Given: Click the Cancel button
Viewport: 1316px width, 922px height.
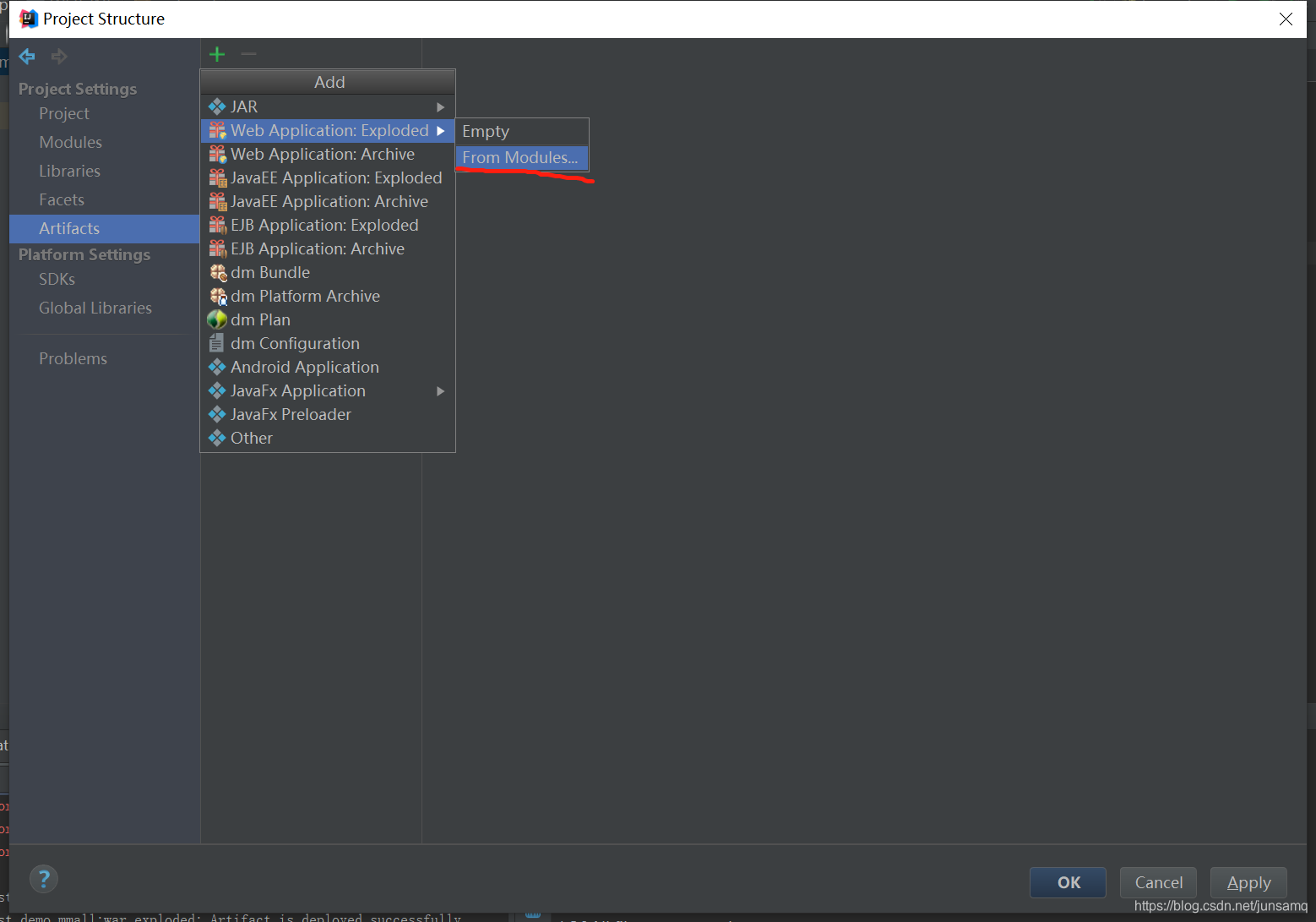Looking at the screenshot, I should click(x=1158, y=882).
